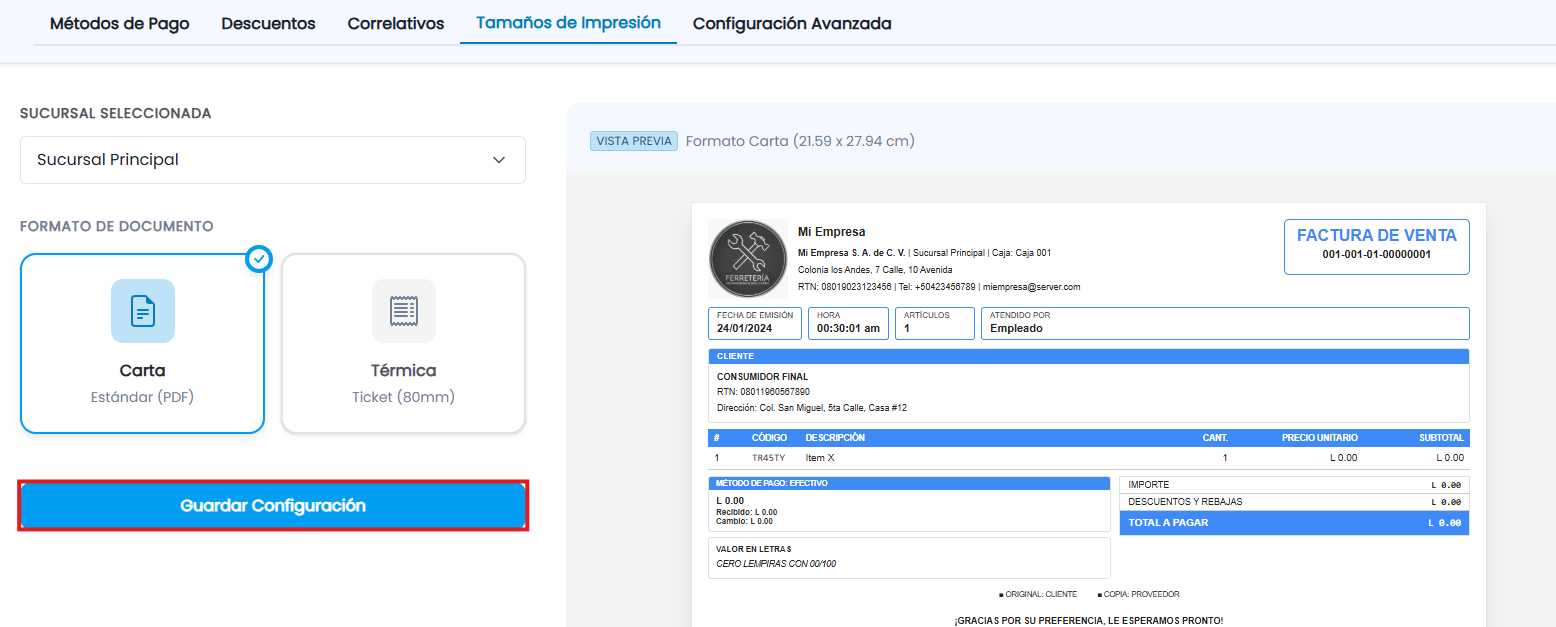Viewport: 1556px width, 627px height.
Task: Click the blue checkmark badge on Carta
Action: tap(259, 259)
